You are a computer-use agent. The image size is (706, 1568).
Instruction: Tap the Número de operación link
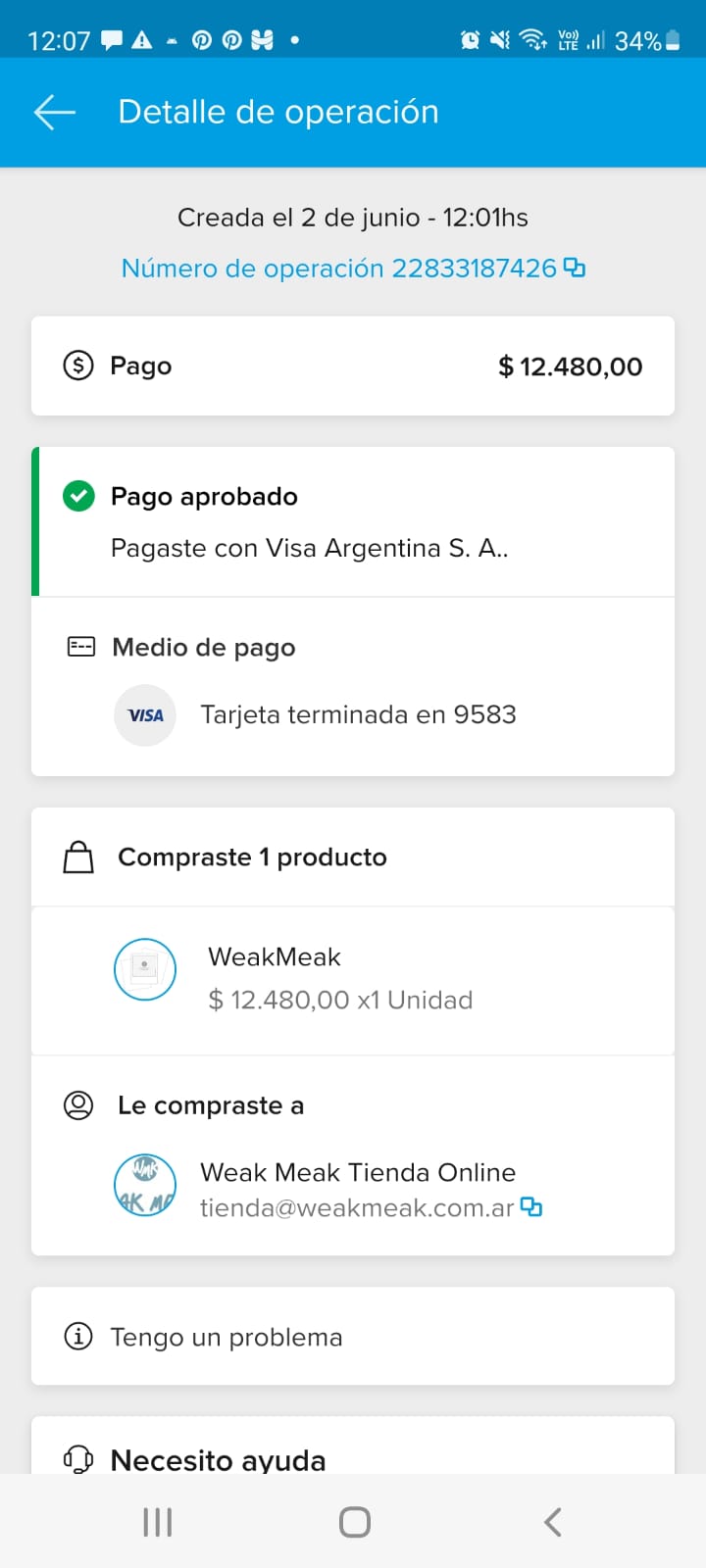pyautogui.click(x=338, y=268)
